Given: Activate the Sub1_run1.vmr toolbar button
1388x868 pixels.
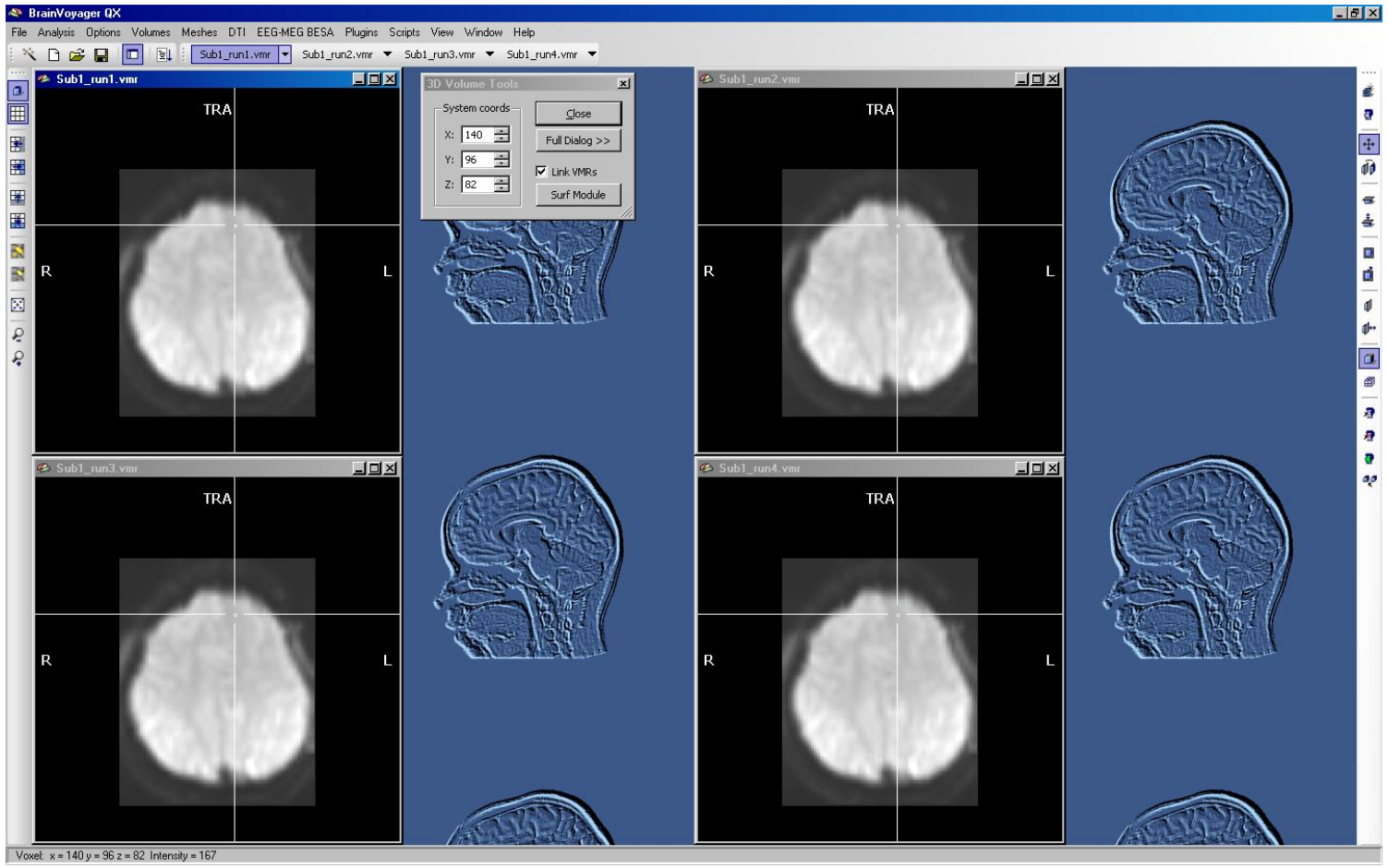Looking at the screenshot, I should 235,54.
